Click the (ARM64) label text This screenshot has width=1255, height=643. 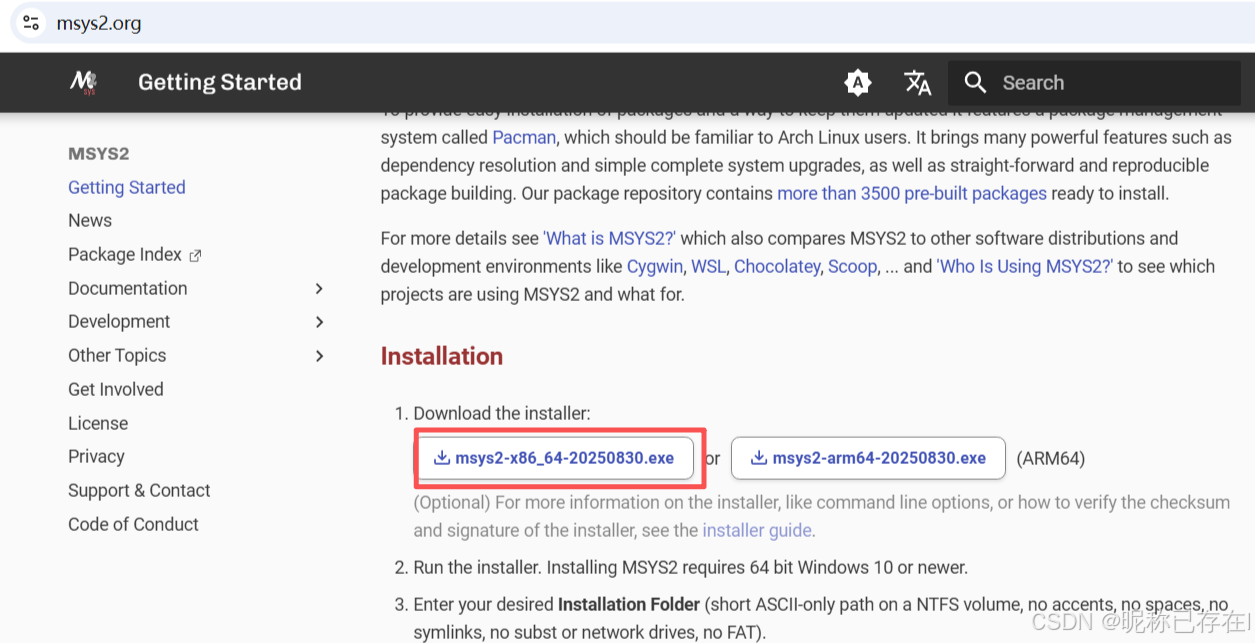point(1051,458)
